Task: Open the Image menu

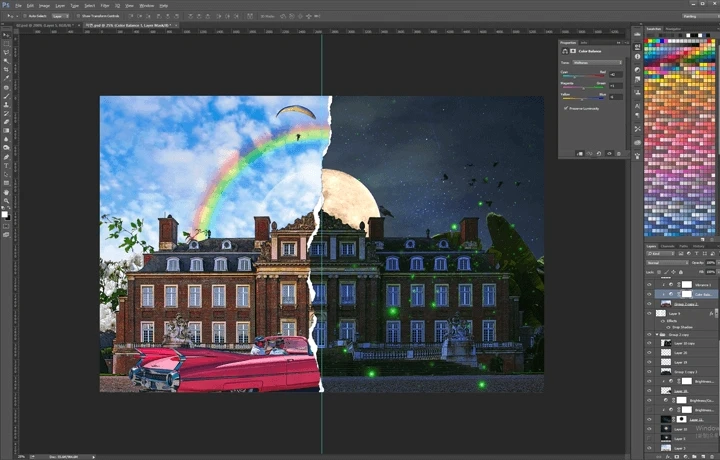Action: coord(44,6)
